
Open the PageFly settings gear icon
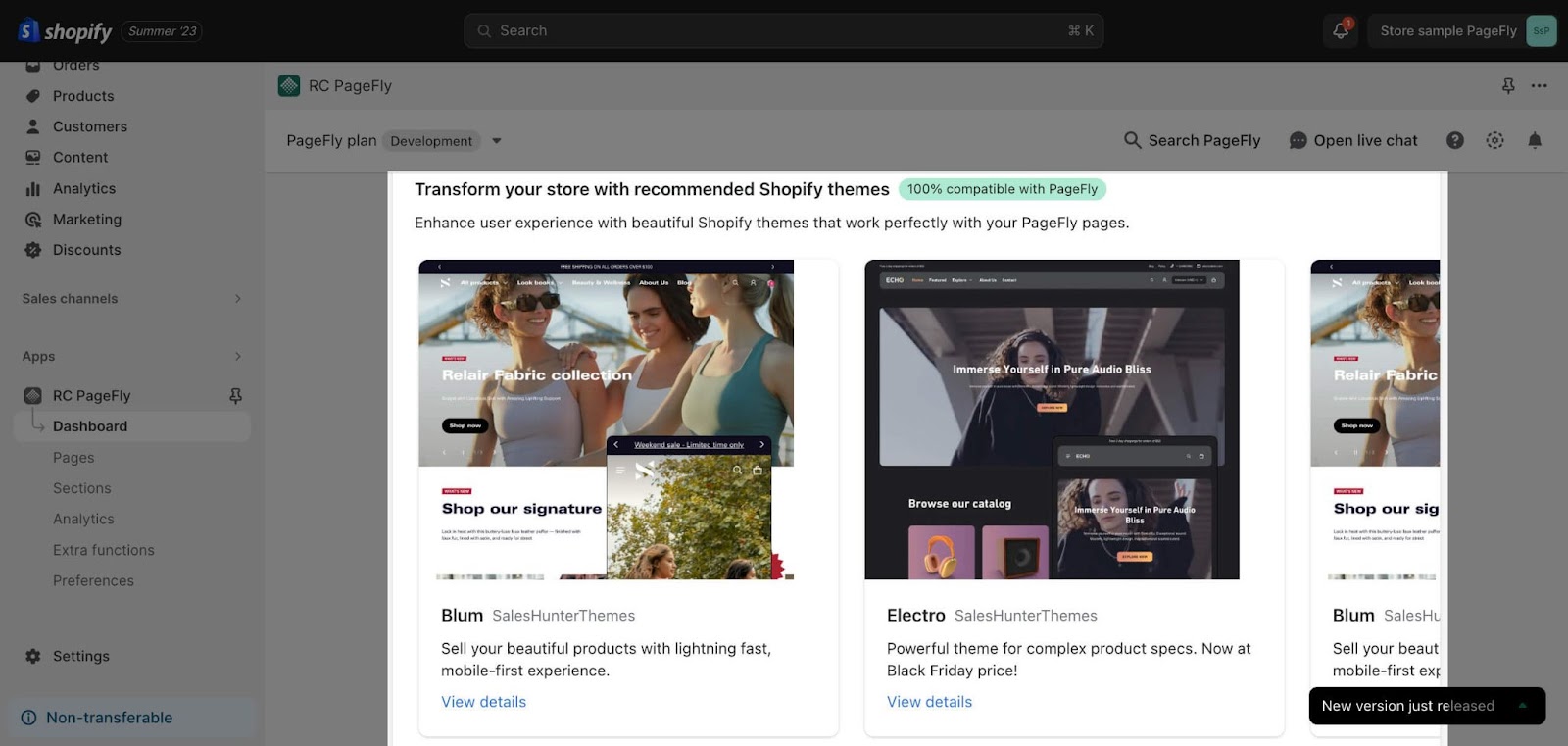[x=1494, y=141]
